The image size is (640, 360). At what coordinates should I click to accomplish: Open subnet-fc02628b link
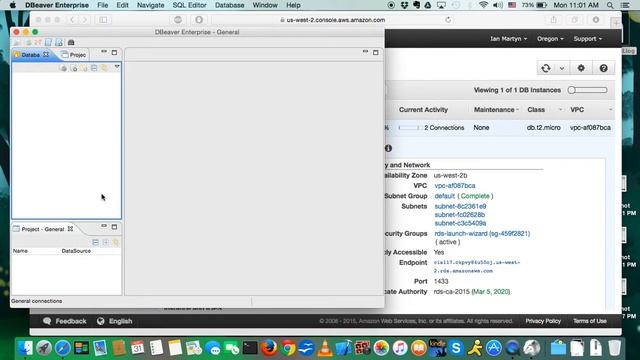pos(460,215)
